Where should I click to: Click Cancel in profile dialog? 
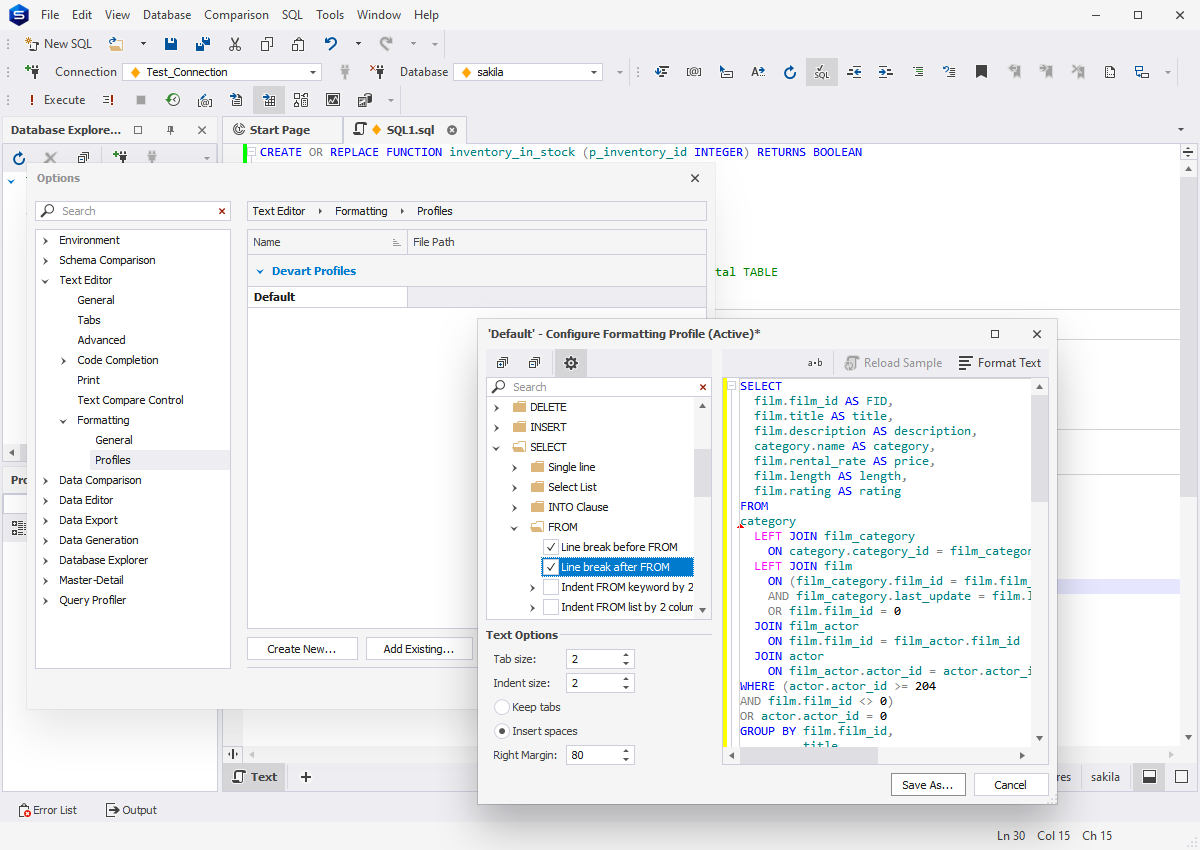(x=1011, y=785)
